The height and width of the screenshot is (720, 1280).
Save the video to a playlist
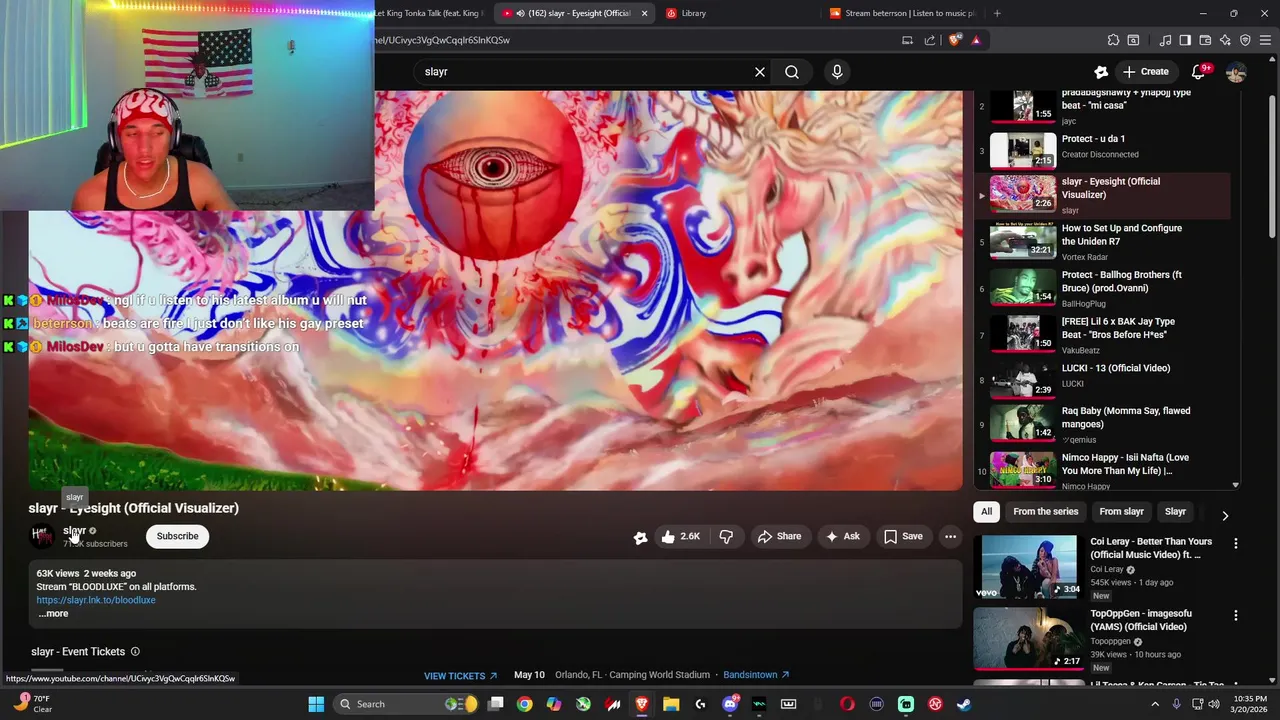click(x=902, y=537)
